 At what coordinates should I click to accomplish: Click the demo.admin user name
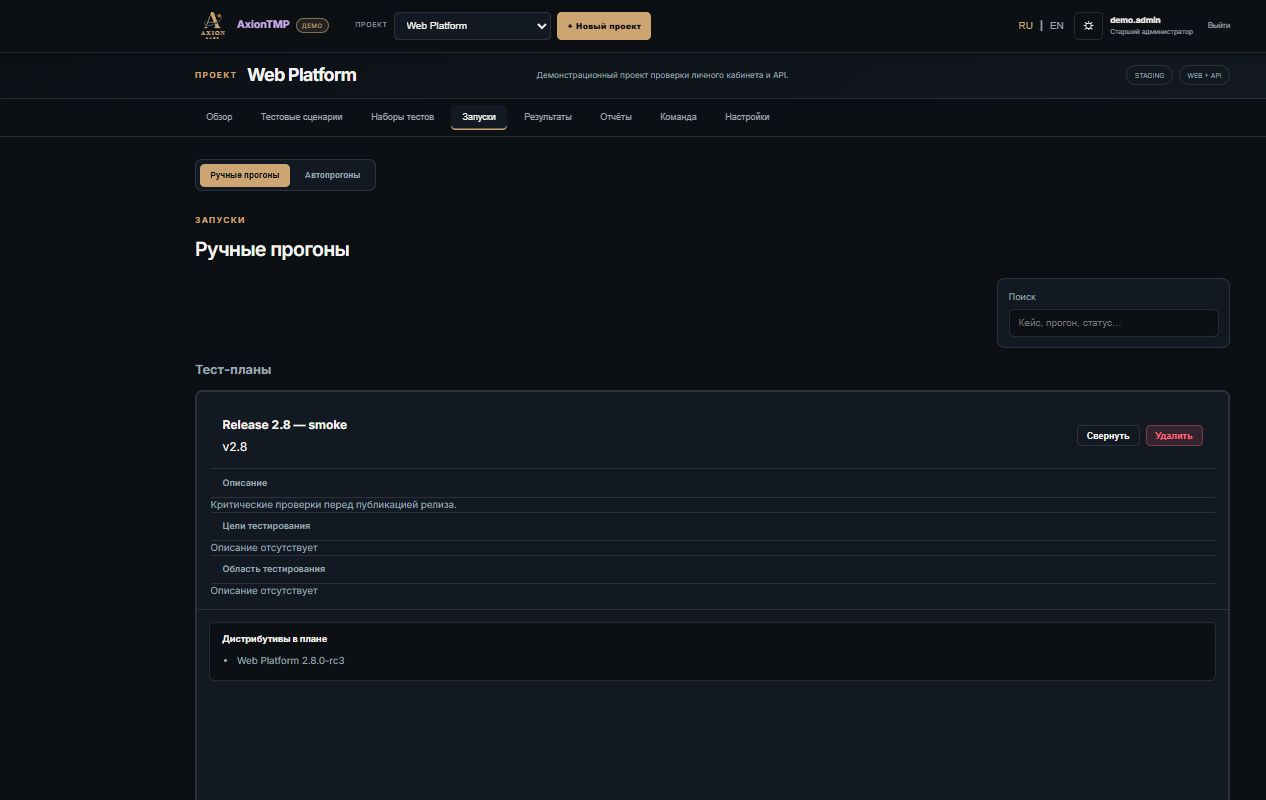(x=1135, y=20)
